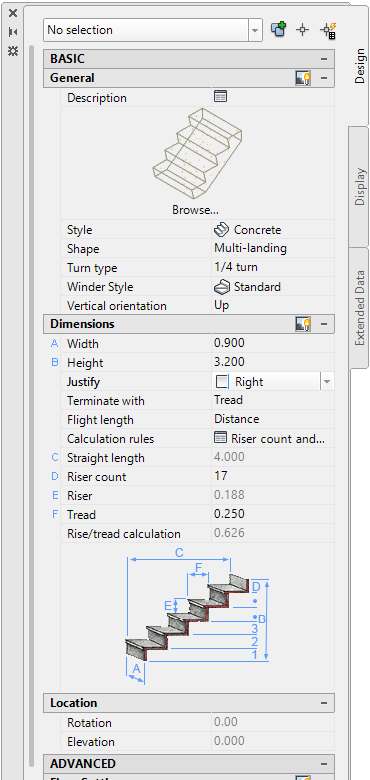Click the stair dimensions illustration

coord(197,616)
